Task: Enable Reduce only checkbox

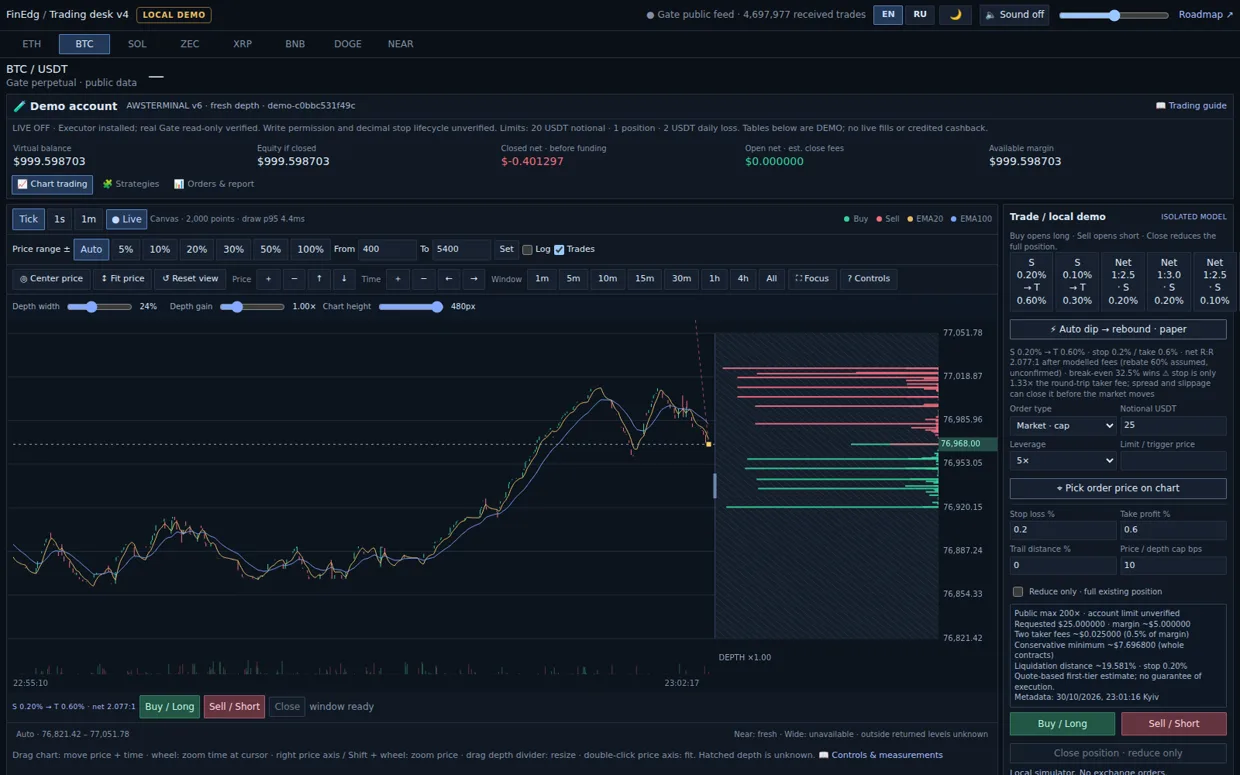Action: [1018, 592]
